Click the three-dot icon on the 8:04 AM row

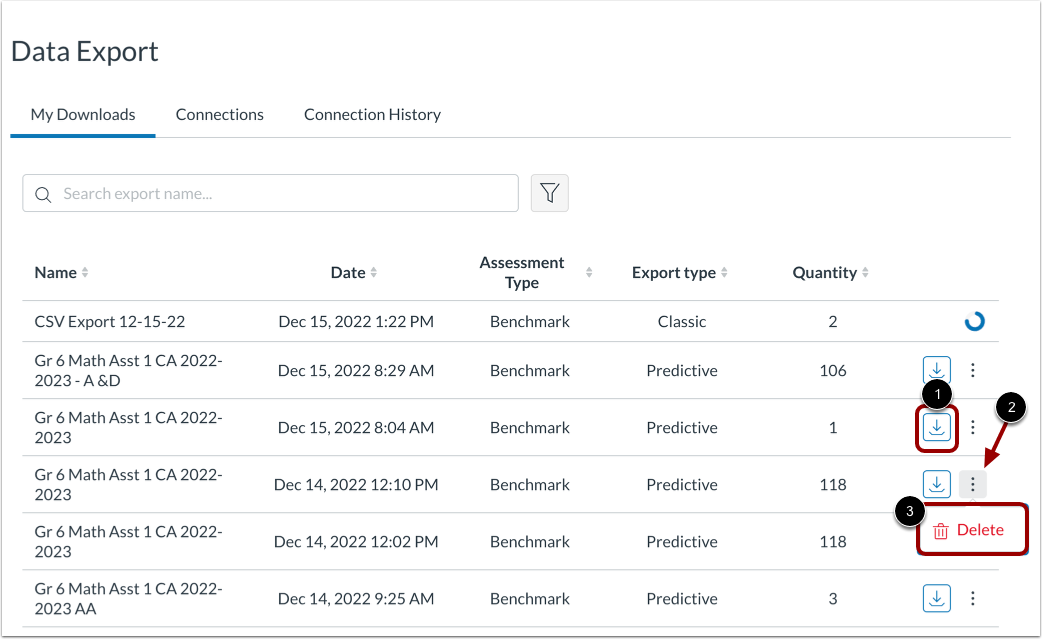tap(973, 427)
